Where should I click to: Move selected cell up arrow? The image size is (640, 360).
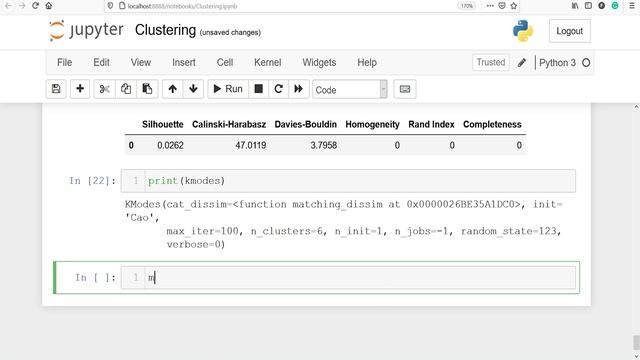click(x=173, y=89)
